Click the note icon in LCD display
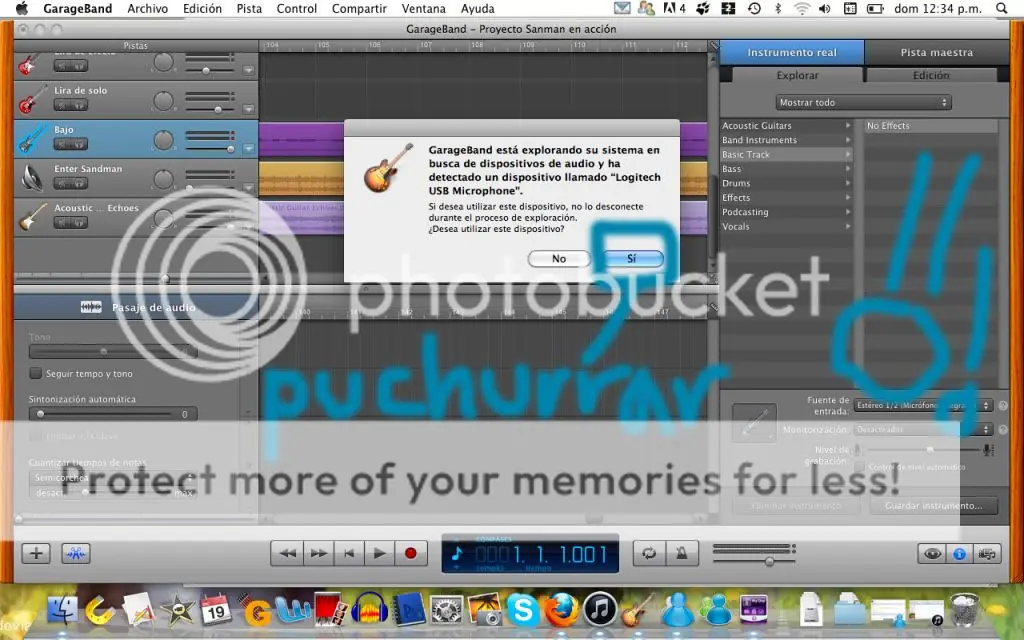The image size is (1024, 640). (457, 554)
